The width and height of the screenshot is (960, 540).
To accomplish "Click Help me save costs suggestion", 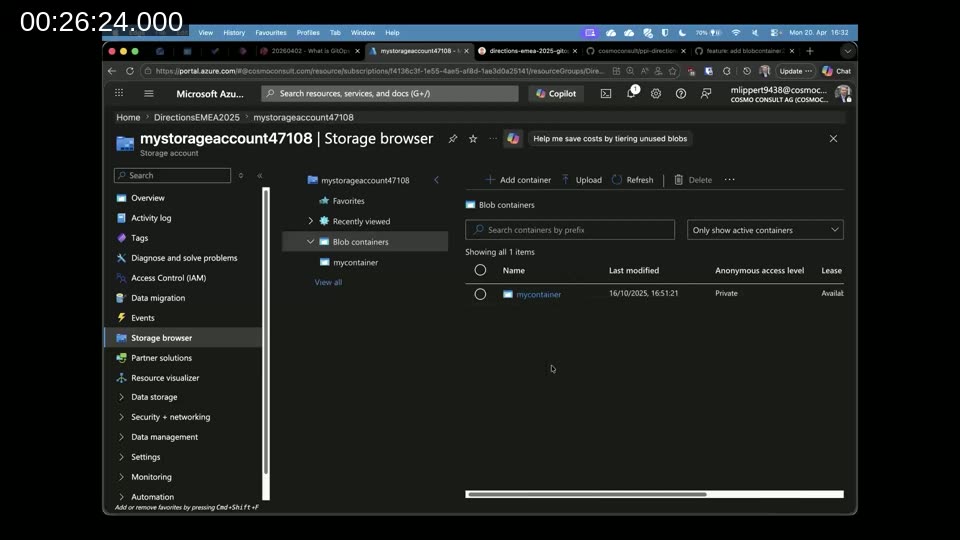I will (610, 139).
